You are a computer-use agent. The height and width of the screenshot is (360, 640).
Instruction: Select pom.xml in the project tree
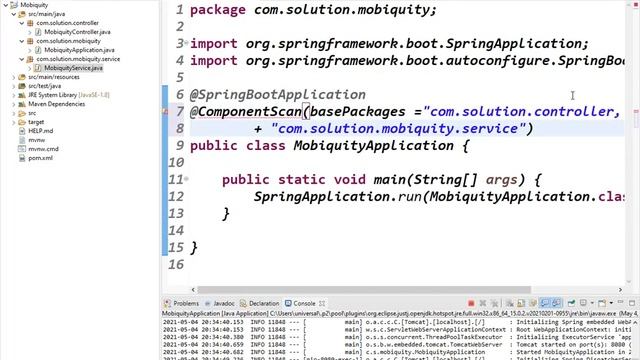[x=40, y=158]
